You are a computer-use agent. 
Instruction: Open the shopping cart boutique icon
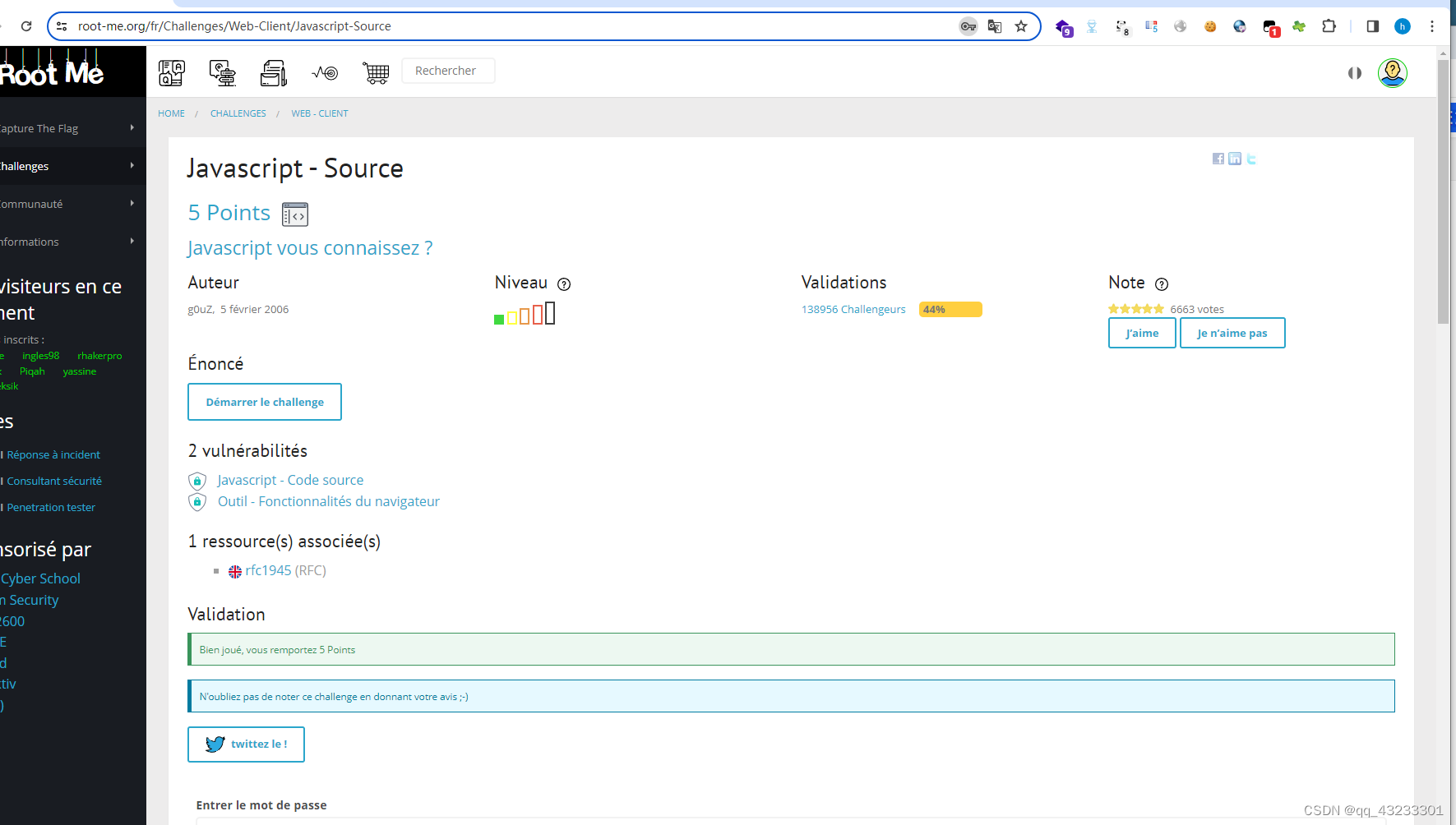(x=376, y=72)
